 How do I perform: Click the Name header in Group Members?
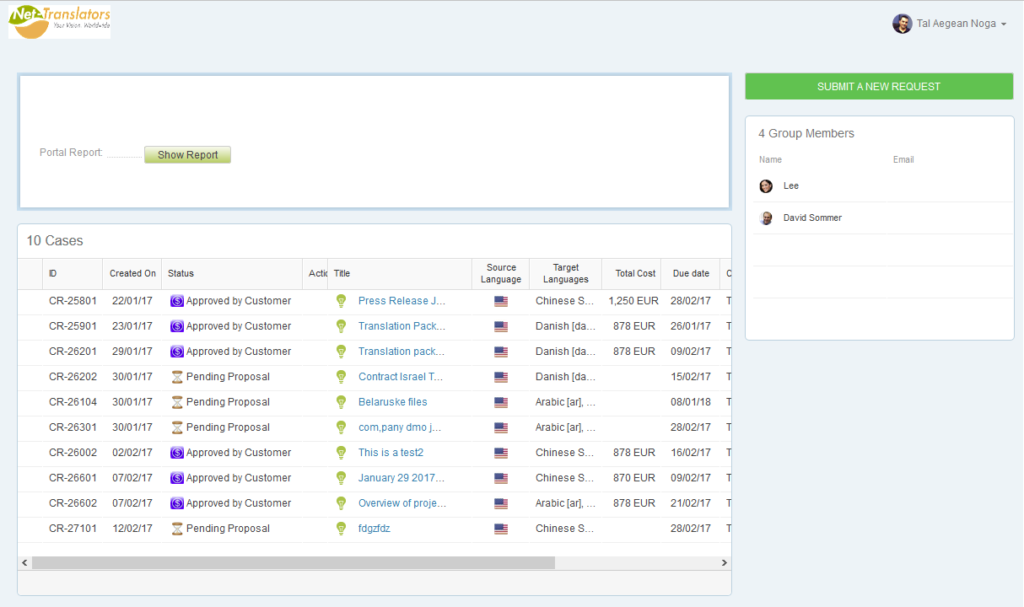770,159
